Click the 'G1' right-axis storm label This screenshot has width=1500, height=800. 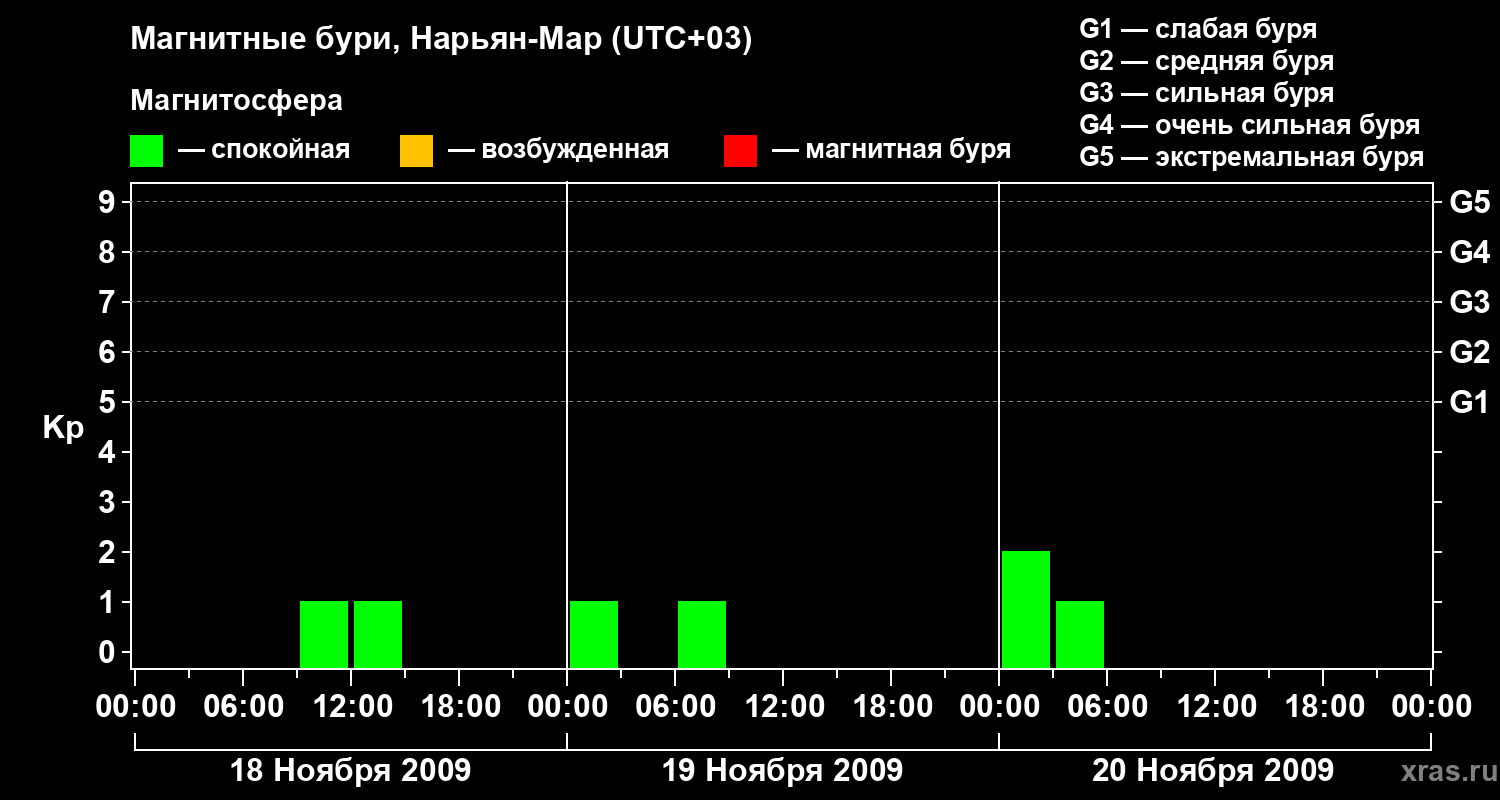tap(1470, 402)
